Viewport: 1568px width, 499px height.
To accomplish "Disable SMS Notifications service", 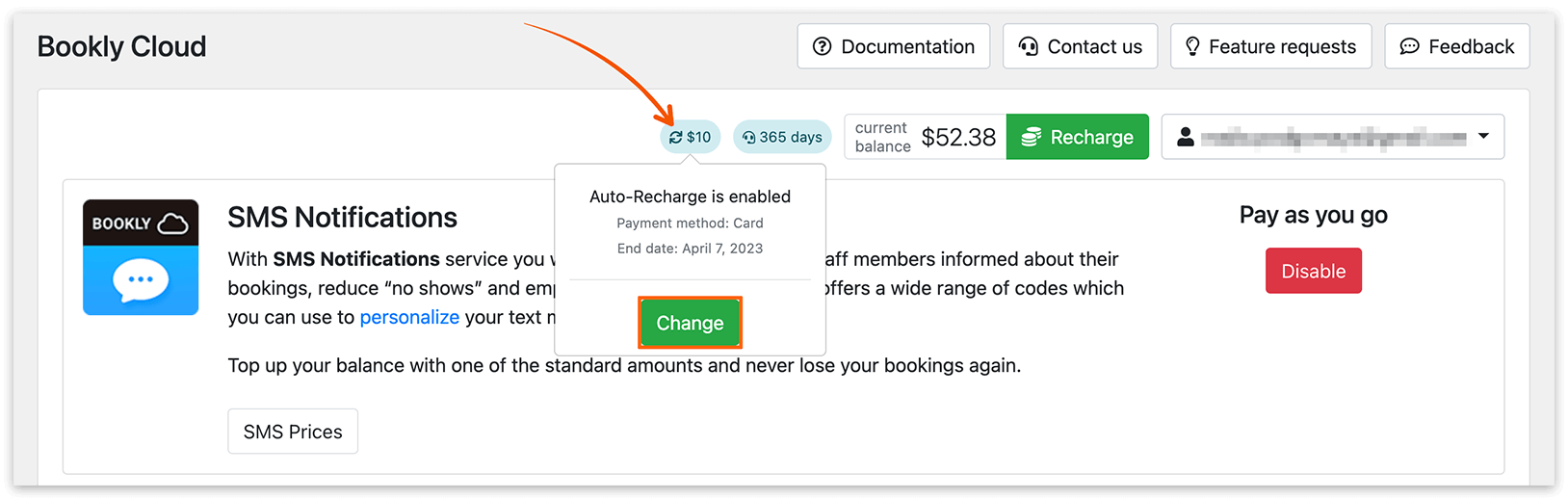I will point(1313,271).
